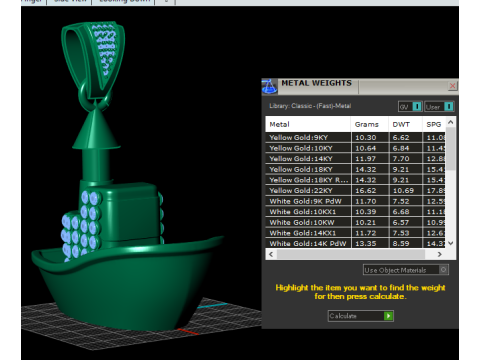Click the 10.64 grams value
Viewport: 480px width, 360px height.
[366, 148]
